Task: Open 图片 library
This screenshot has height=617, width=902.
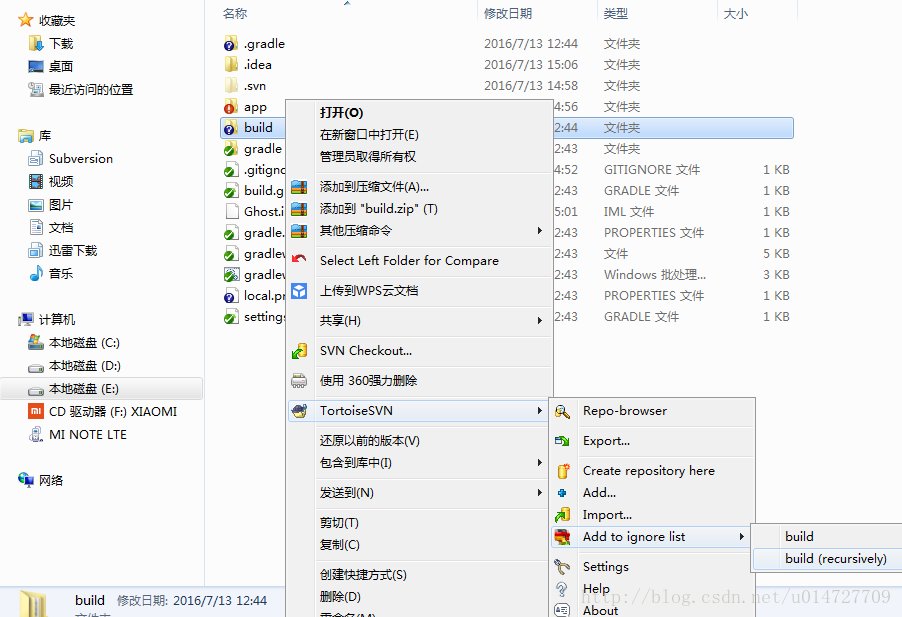Action: 61,205
